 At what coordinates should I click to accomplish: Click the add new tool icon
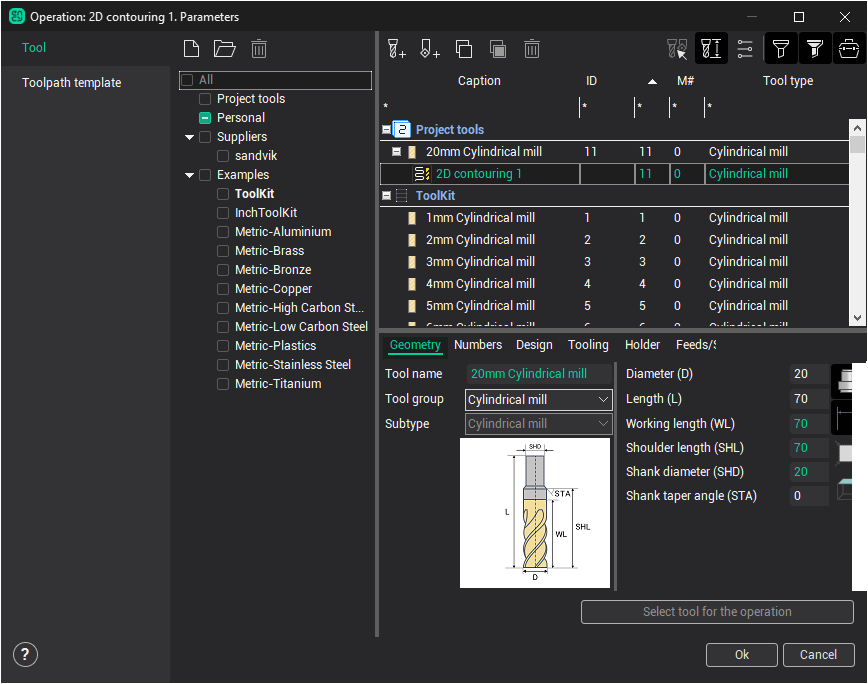coord(397,48)
